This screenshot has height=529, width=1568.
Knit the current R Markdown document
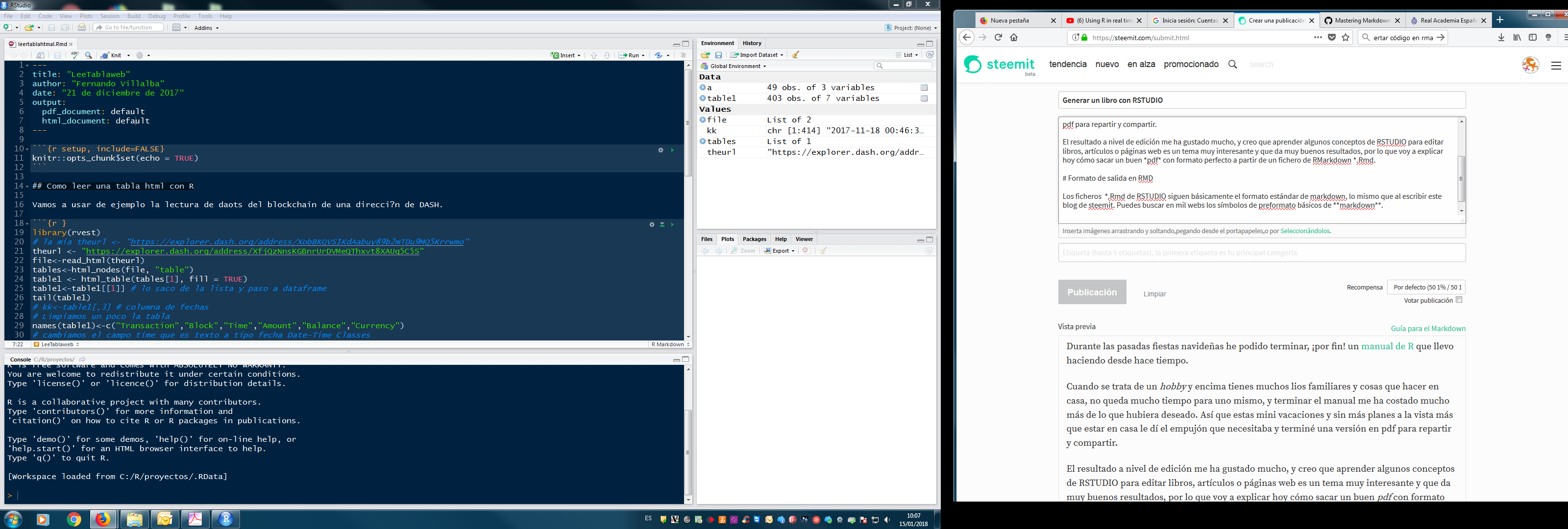click(112, 55)
